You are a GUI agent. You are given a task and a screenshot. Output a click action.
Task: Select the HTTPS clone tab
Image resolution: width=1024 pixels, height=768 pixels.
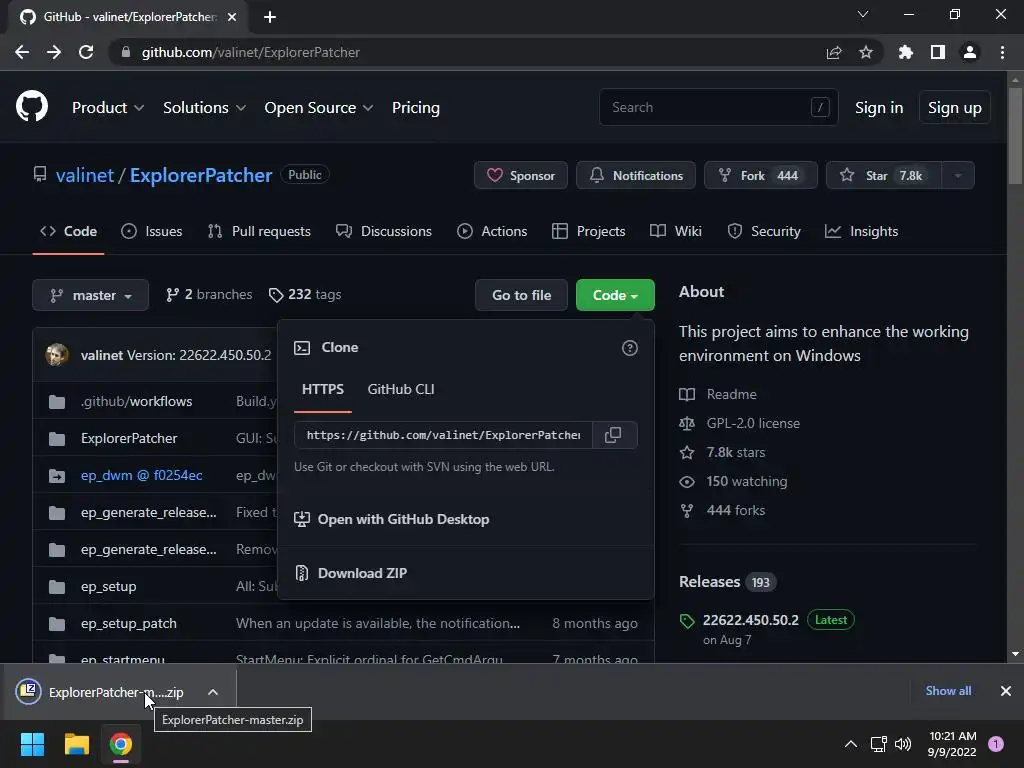click(x=323, y=389)
